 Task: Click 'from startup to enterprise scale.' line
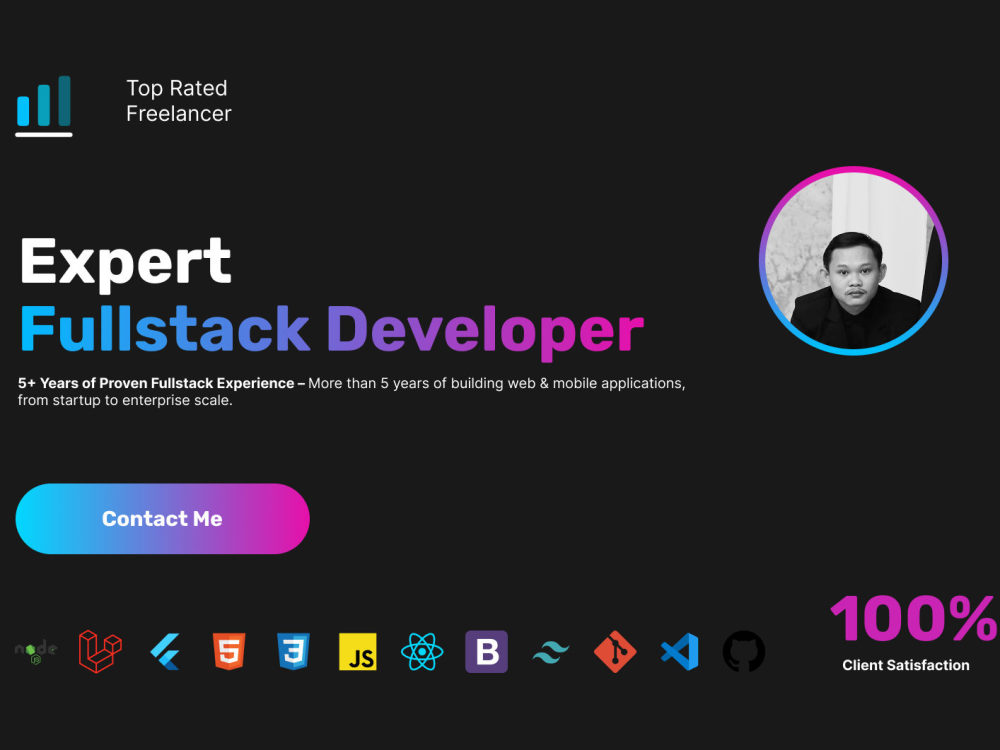pyautogui.click(x=125, y=401)
